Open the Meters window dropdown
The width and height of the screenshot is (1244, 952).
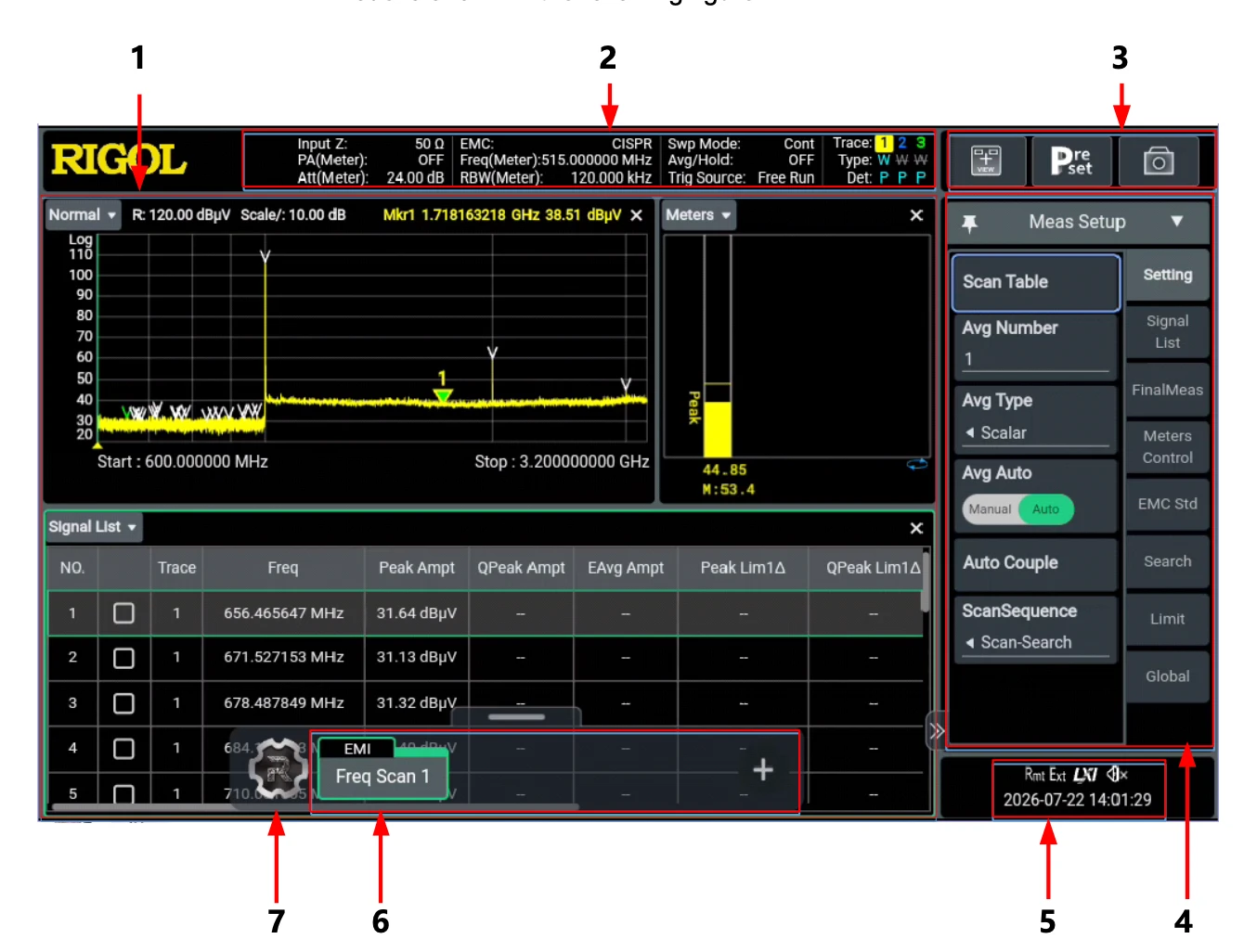(x=698, y=215)
